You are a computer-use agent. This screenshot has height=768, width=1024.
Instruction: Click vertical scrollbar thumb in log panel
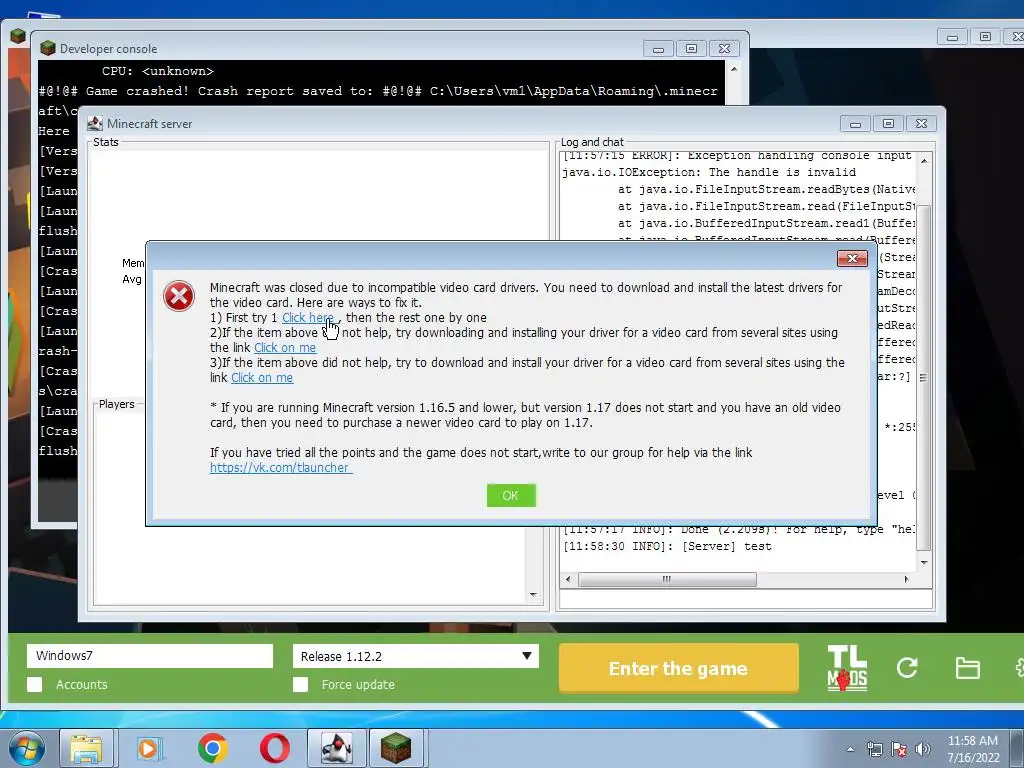pyautogui.click(x=924, y=377)
